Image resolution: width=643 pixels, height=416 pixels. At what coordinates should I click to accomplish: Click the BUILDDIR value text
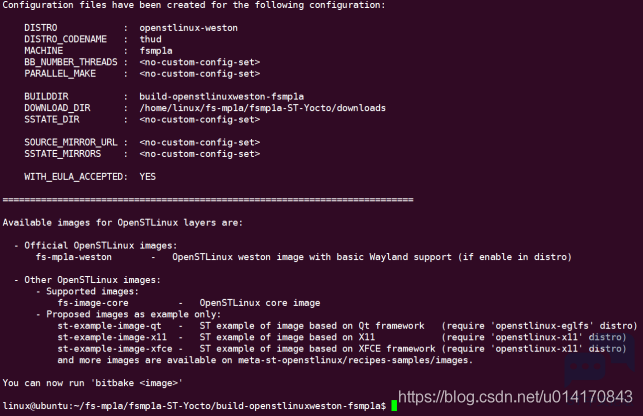pos(221,96)
